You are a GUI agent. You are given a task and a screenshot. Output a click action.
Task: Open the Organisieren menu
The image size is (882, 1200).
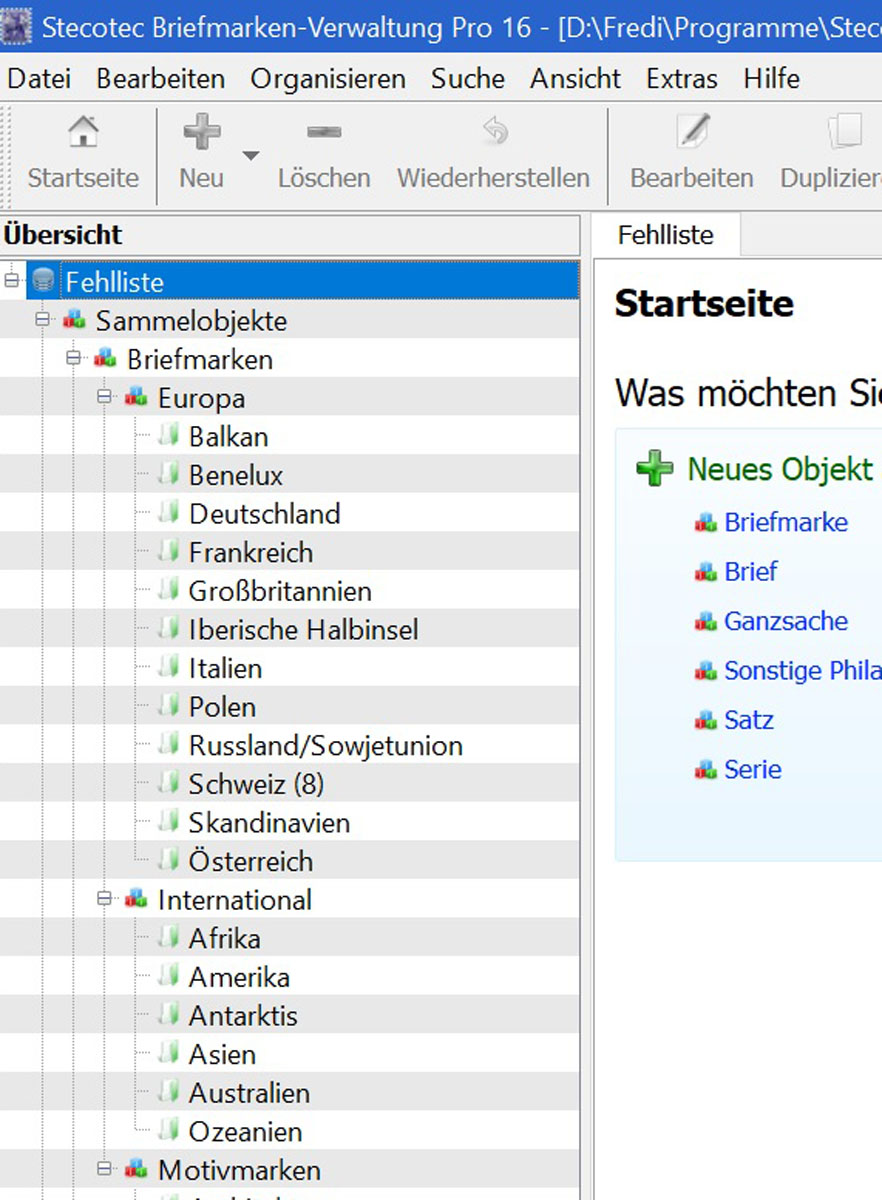click(x=327, y=78)
